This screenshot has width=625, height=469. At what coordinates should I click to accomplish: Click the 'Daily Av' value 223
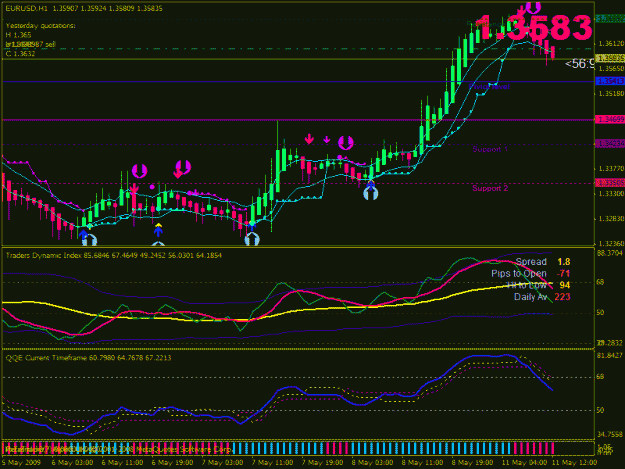pyautogui.click(x=562, y=297)
